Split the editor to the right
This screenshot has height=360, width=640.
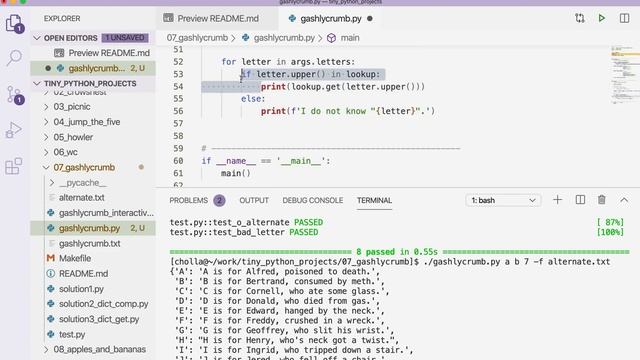pos(624,18)
